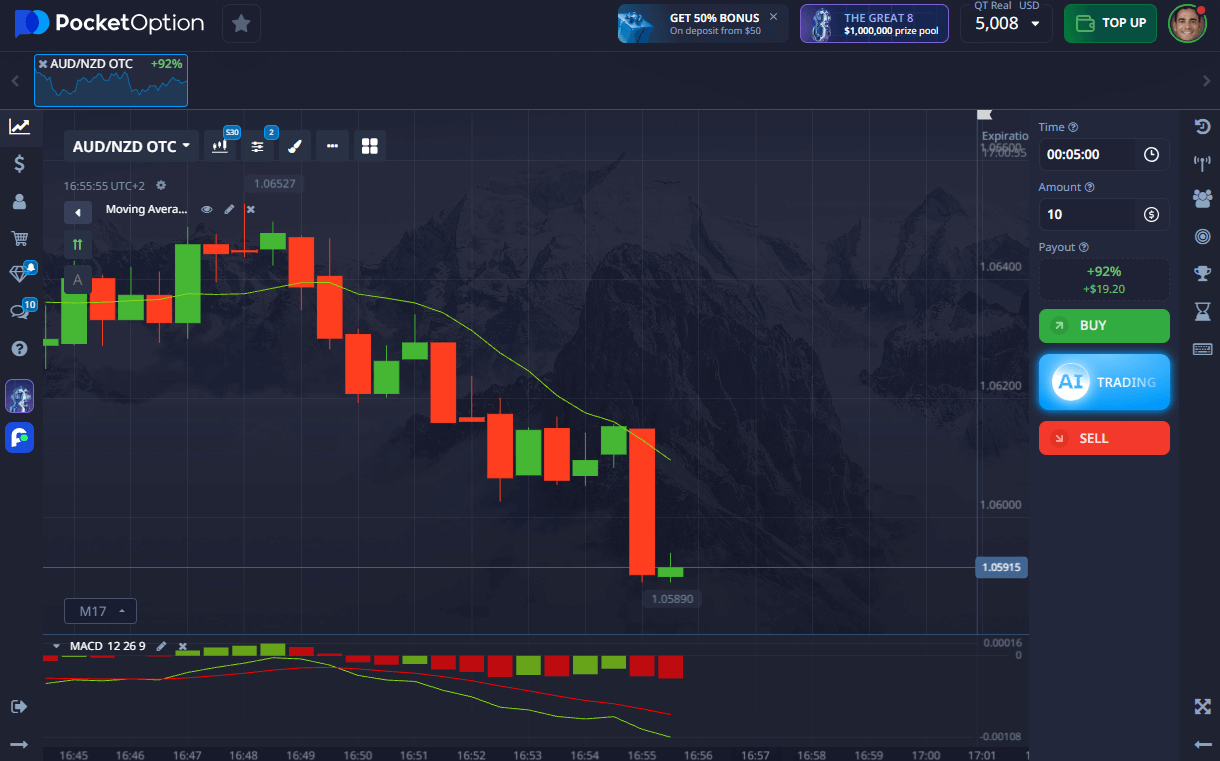Open trade history icon in right sidebar
Viewport: 1220px width, 761px height.
1203,126
